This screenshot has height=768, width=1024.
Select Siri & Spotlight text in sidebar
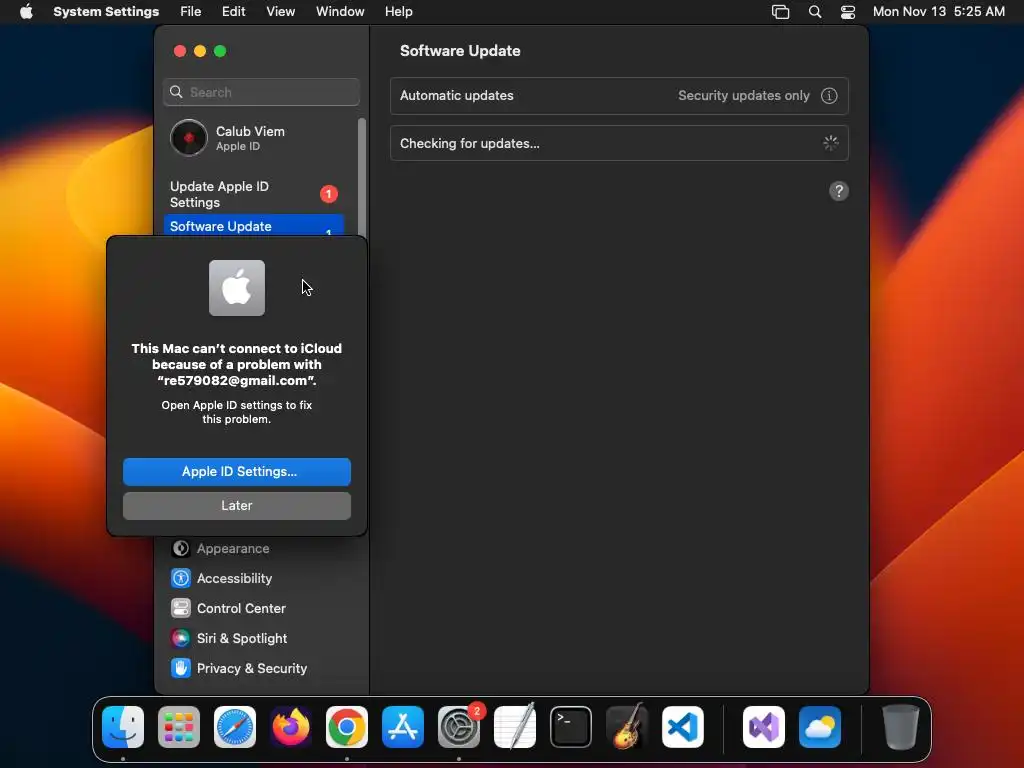click(x=242, y=639)
